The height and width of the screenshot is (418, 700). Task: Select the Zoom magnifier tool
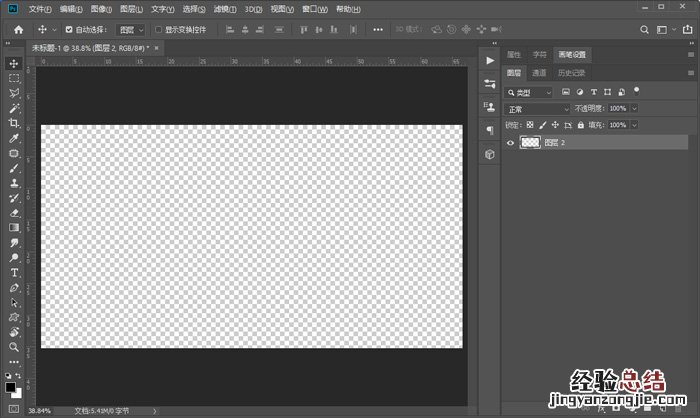pyautogui.click(x=14, y=346)
